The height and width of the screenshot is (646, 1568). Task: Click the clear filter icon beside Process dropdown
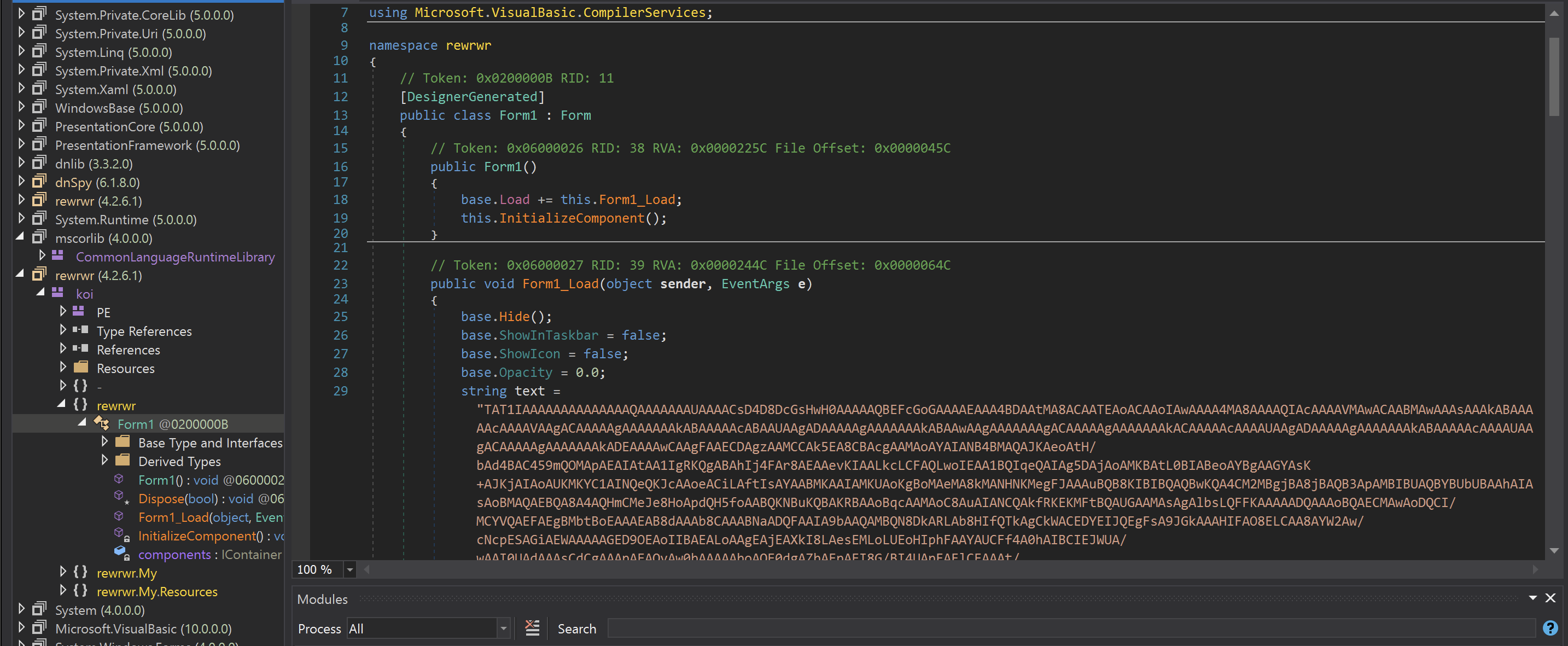pos(532,628)
